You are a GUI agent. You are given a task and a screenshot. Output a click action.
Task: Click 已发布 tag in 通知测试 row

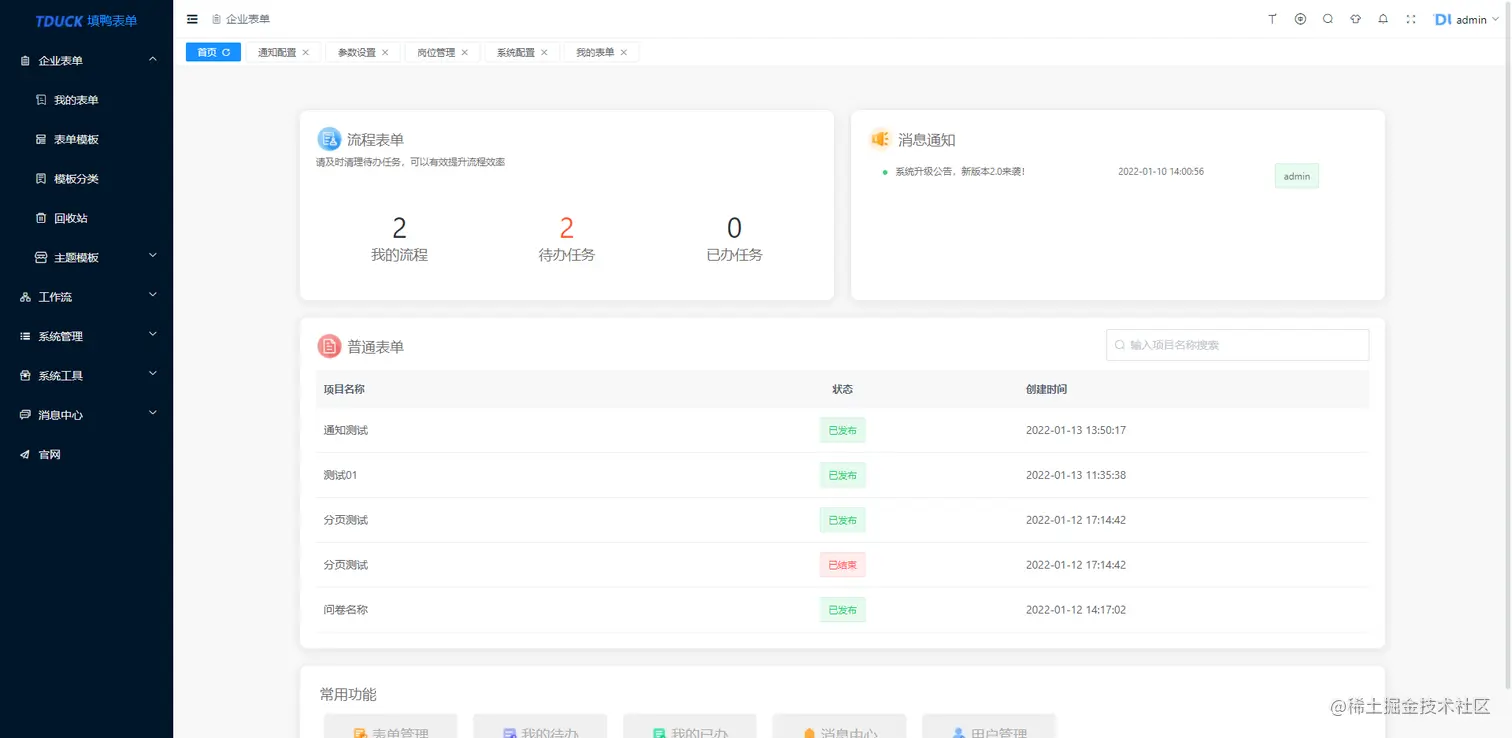pos(842,430)
